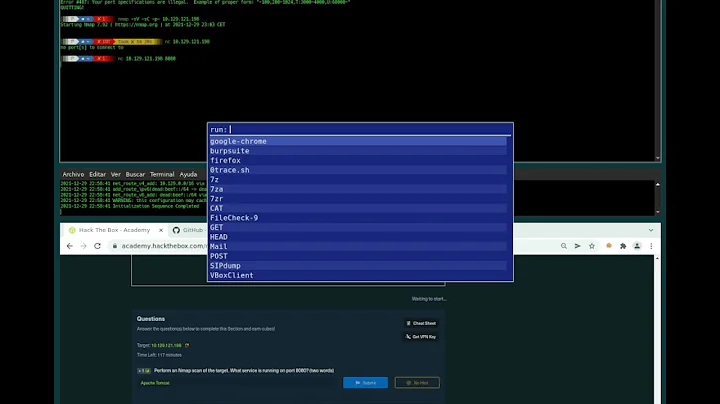Click the share page icon
Screen dimensions: 720x404
[x=578, y=246]
